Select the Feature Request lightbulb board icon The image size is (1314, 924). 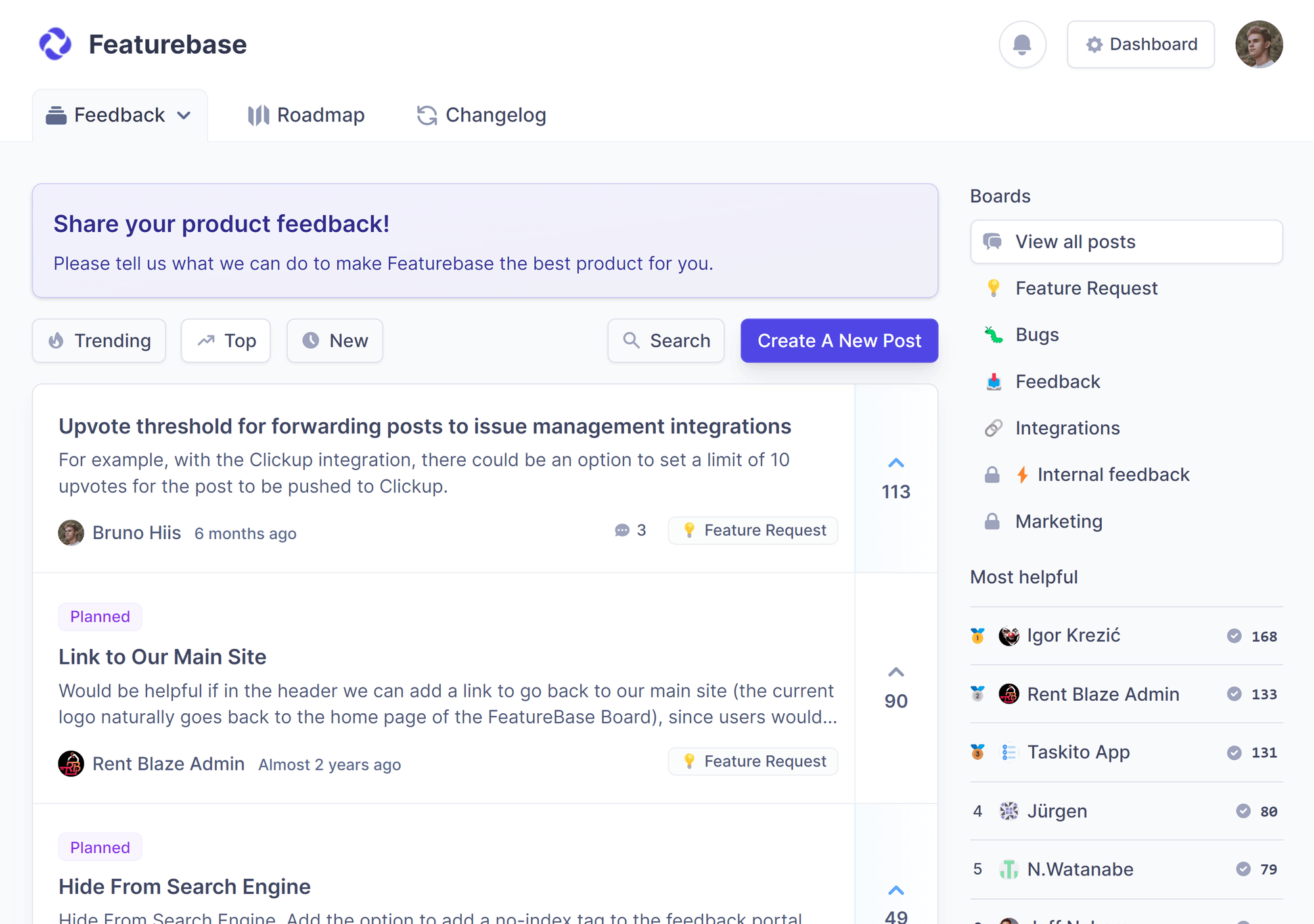tap(994, 288)
